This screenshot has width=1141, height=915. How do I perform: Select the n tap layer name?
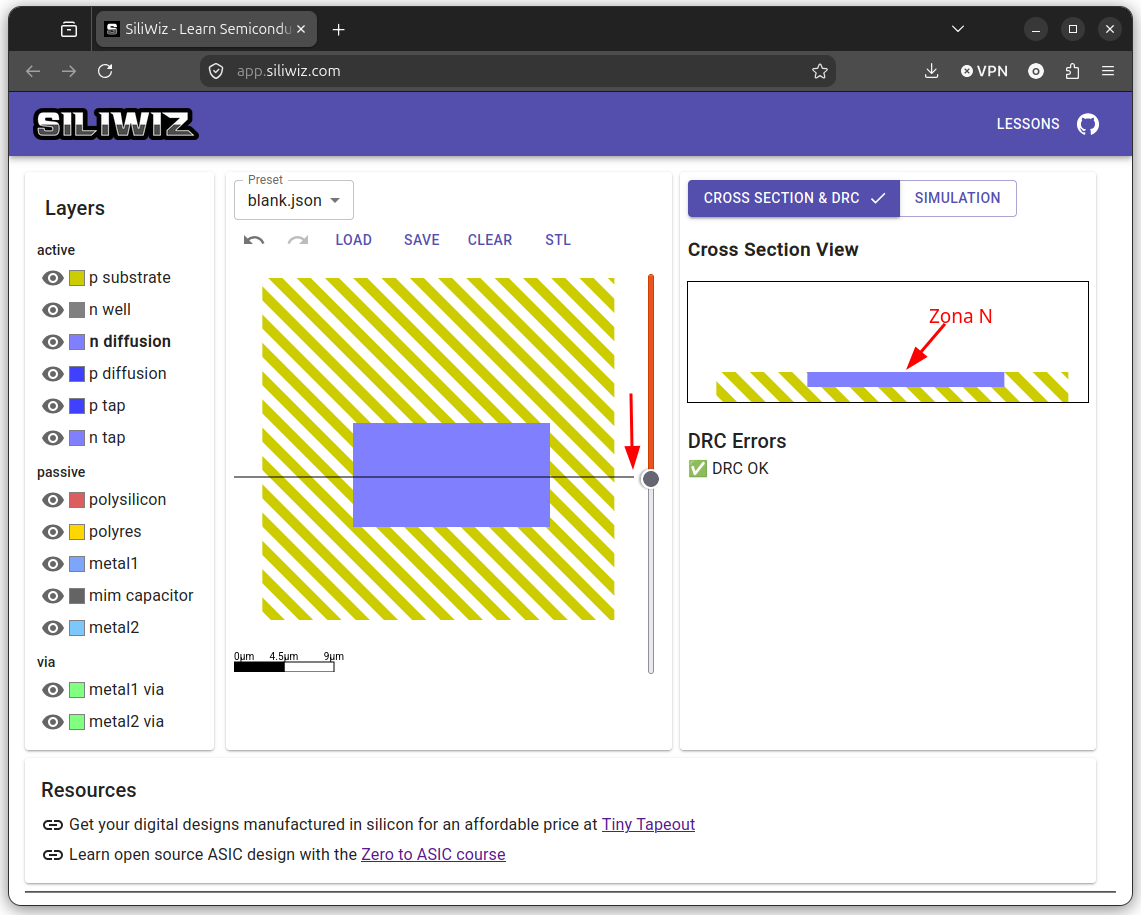pyautogui.click(x=107, y=438)
